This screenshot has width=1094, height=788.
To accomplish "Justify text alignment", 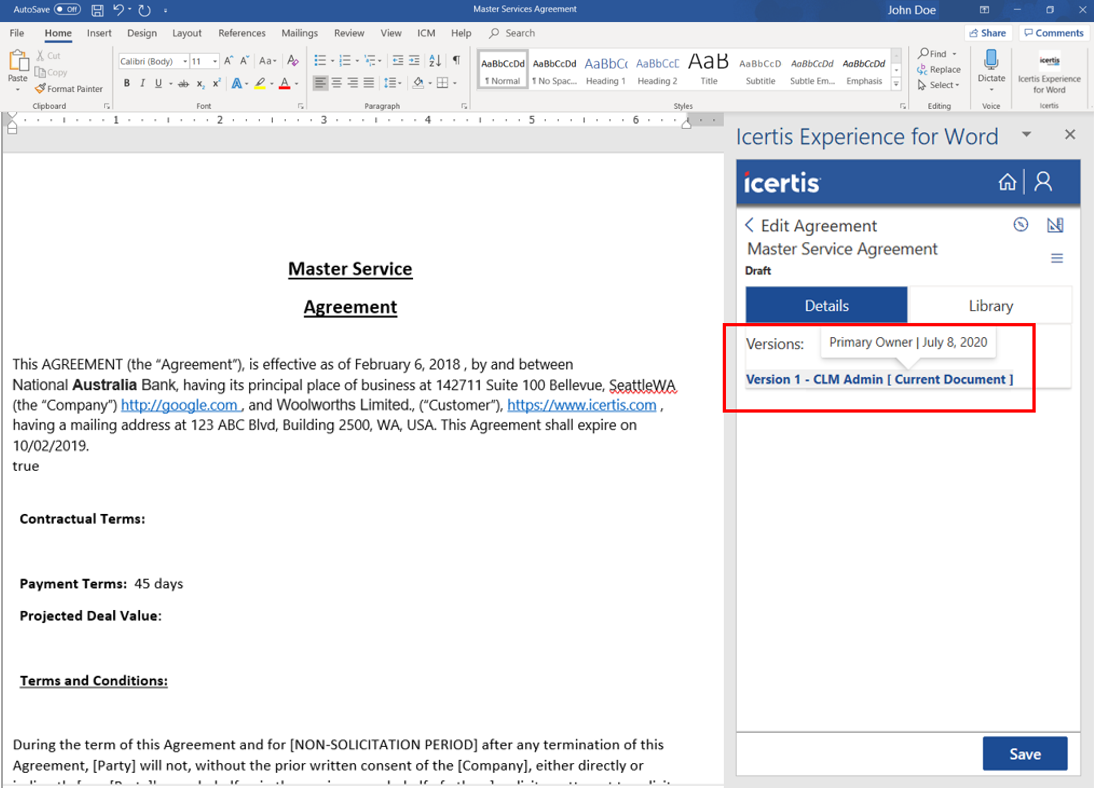I will coord(369,83).
